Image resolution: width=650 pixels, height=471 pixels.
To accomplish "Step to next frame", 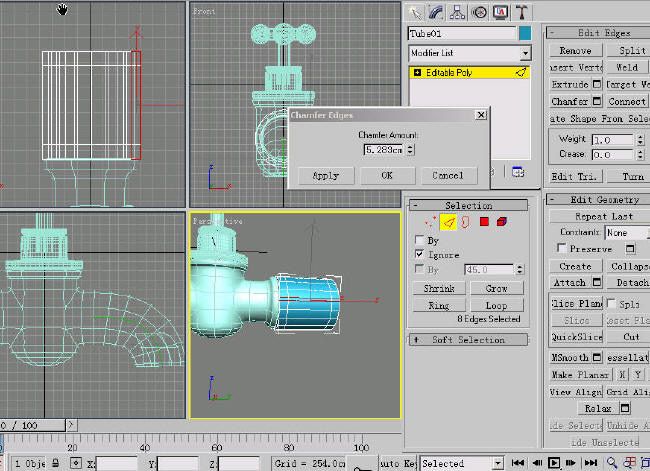I will (x=571, y=463).
